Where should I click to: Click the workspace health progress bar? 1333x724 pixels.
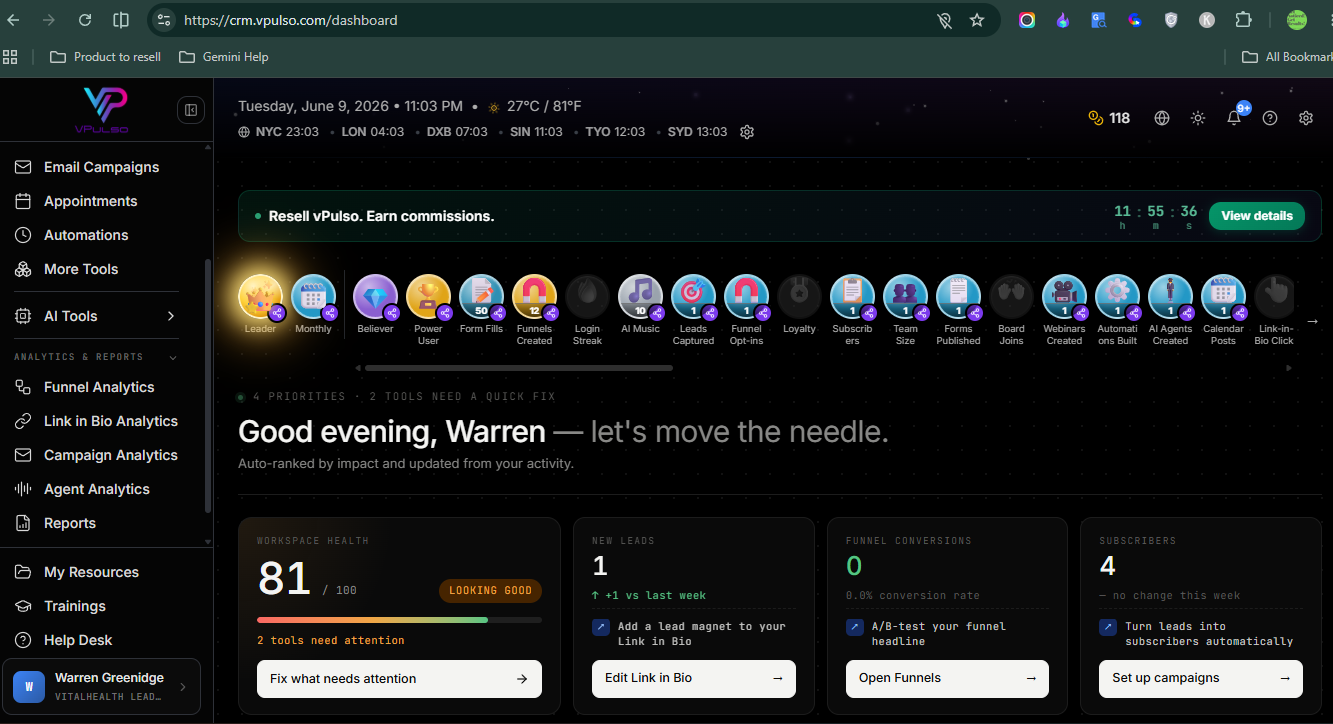[399, 620]
